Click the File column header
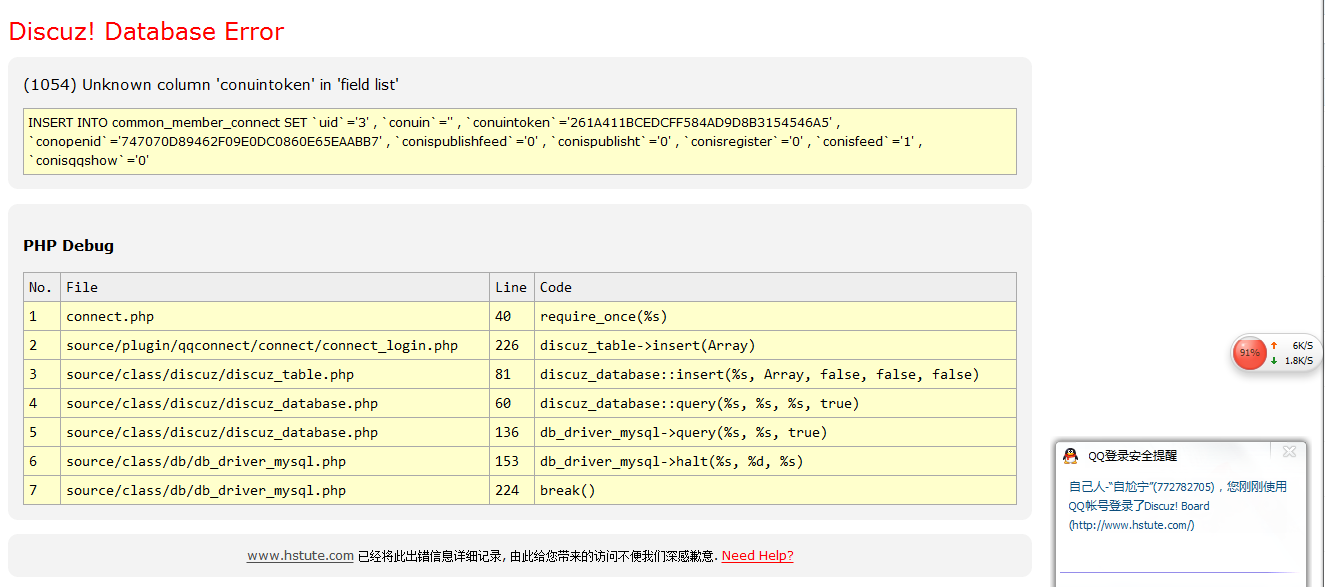Image resolution: width=1325 pixels, height=587 pixels. click(x=82, y=287)
